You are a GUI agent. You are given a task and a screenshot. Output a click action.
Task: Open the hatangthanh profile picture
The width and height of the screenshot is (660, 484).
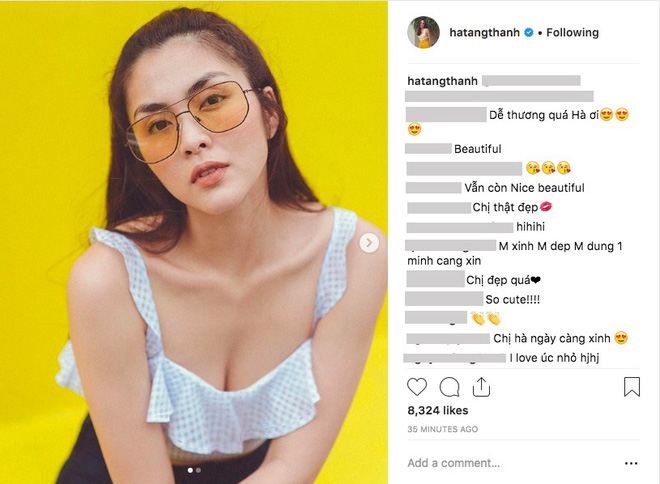(422, 33)
